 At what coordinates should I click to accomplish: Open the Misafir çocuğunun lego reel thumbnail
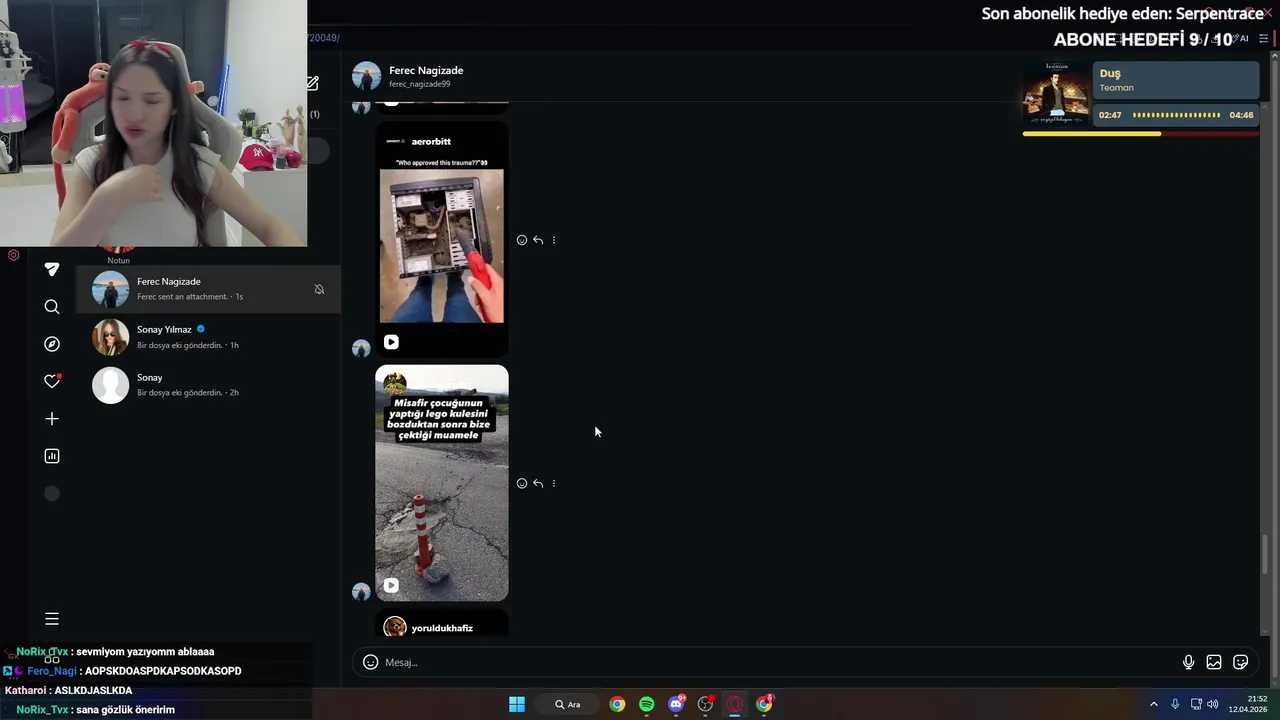pyautogui.click(x=442, y=483)
